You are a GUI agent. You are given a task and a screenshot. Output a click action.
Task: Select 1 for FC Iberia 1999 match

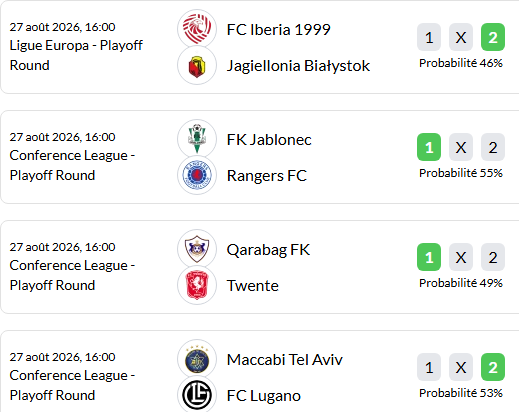(x=429, y=37)
